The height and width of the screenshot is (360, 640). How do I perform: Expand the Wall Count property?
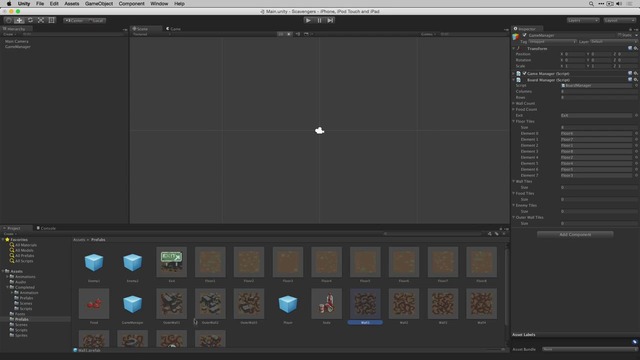click(x=513, y=103)
